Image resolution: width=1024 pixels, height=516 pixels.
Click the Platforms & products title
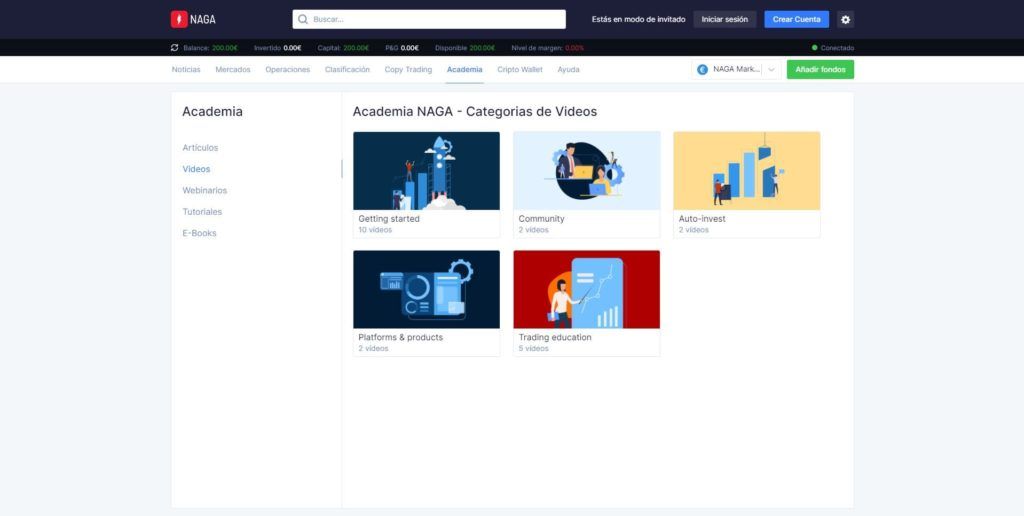click(400, 338)
